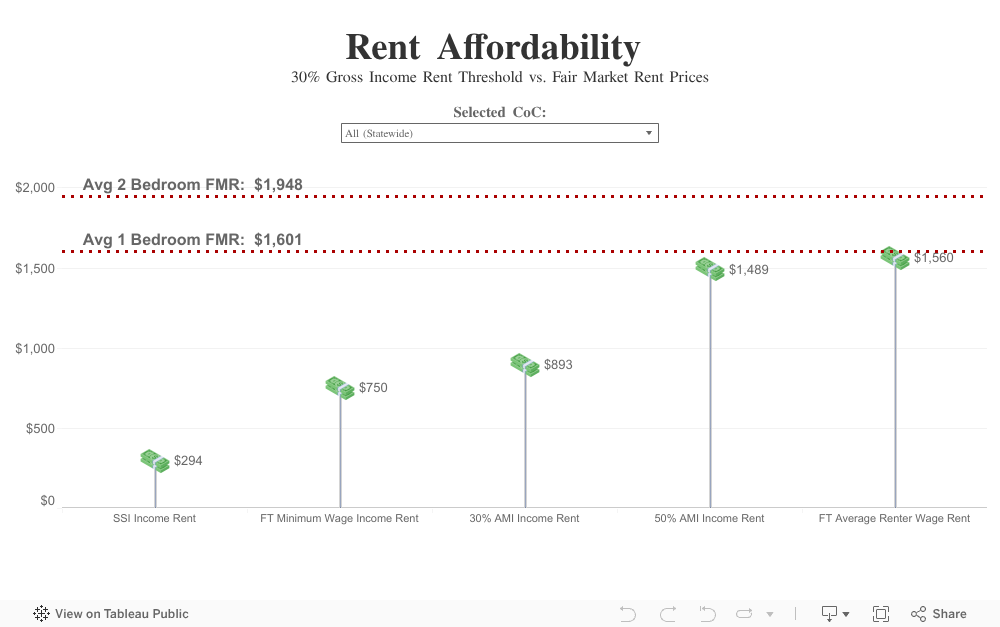The width and height of the screenshot is (1000, 627).
Task: Click the Refresh data icon
Action: (x=744, y=614)
